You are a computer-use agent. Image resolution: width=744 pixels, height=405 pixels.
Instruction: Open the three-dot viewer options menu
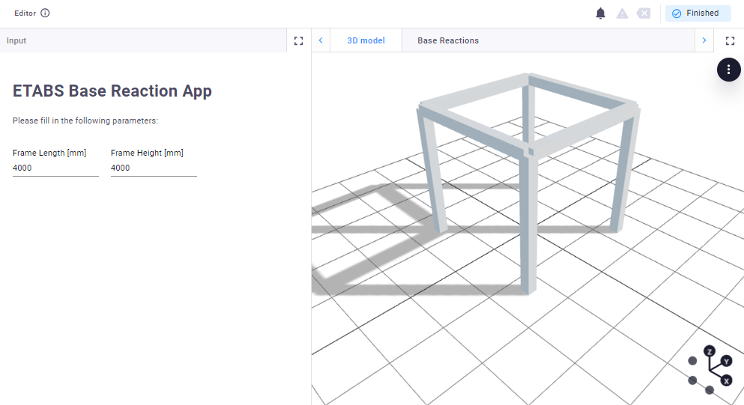[730, 70]
